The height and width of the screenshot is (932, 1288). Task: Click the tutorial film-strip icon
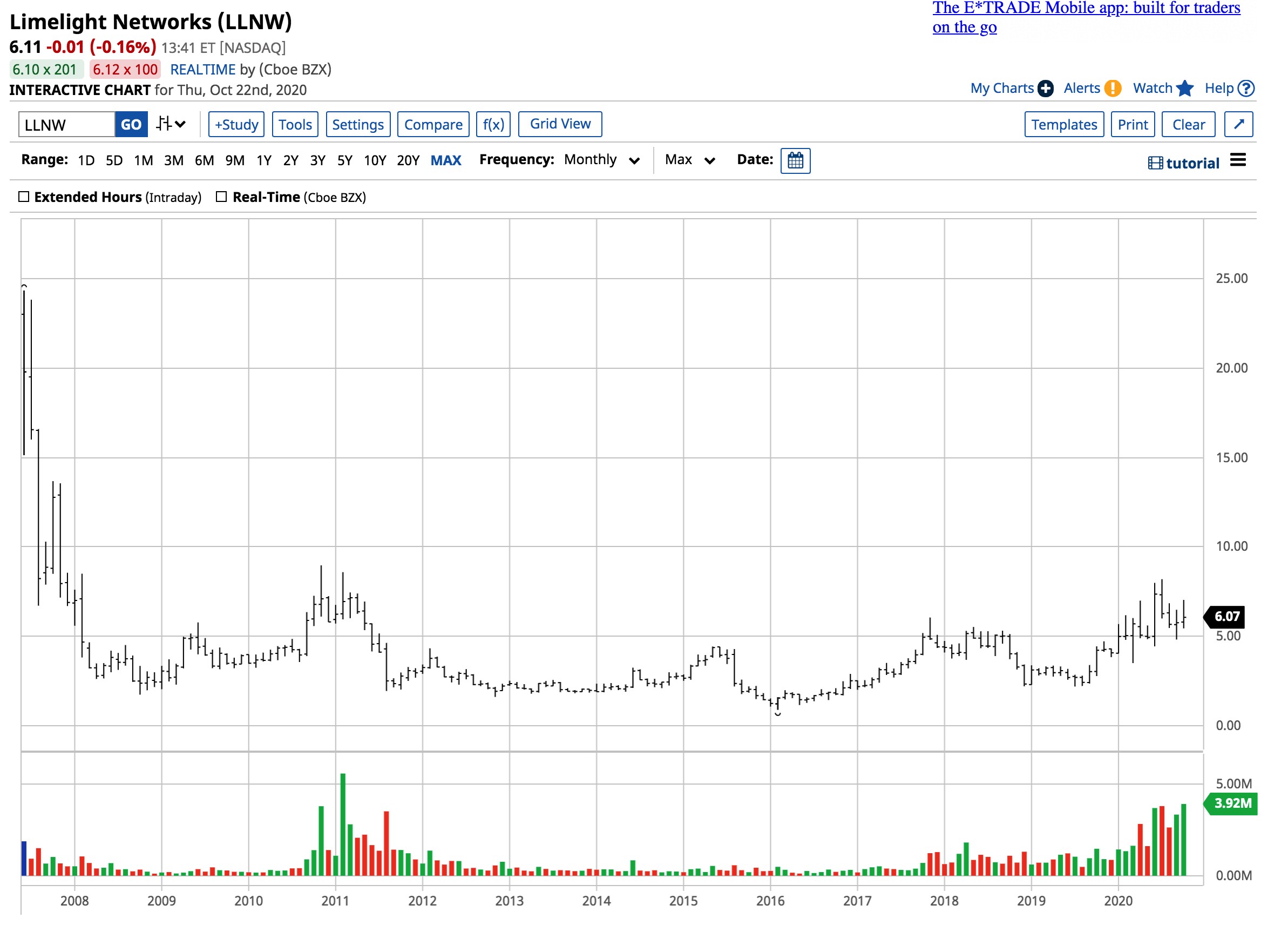pyautogui.click(x=1155, y=164)
